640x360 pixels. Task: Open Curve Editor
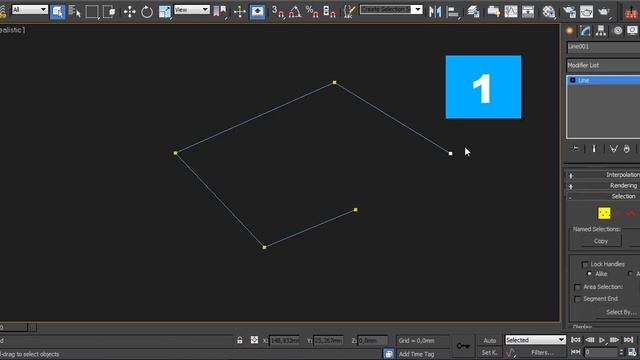pyautogui.click(x=511, y=11)
